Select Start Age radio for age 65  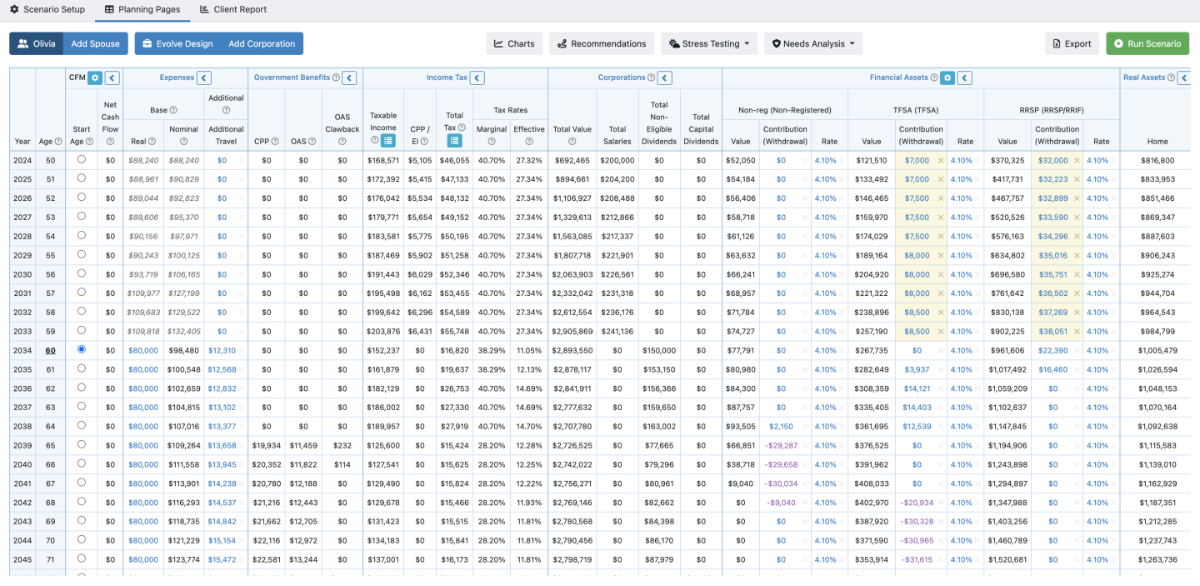tap(81, 445)
